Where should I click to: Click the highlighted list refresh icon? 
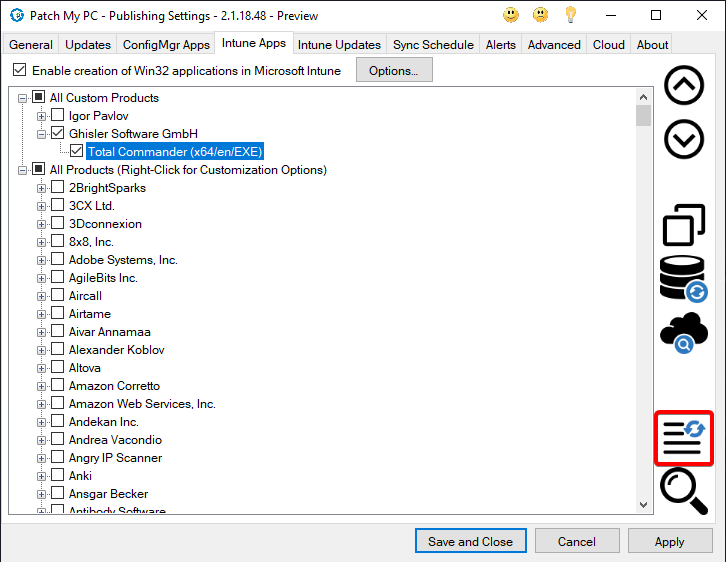684,437
